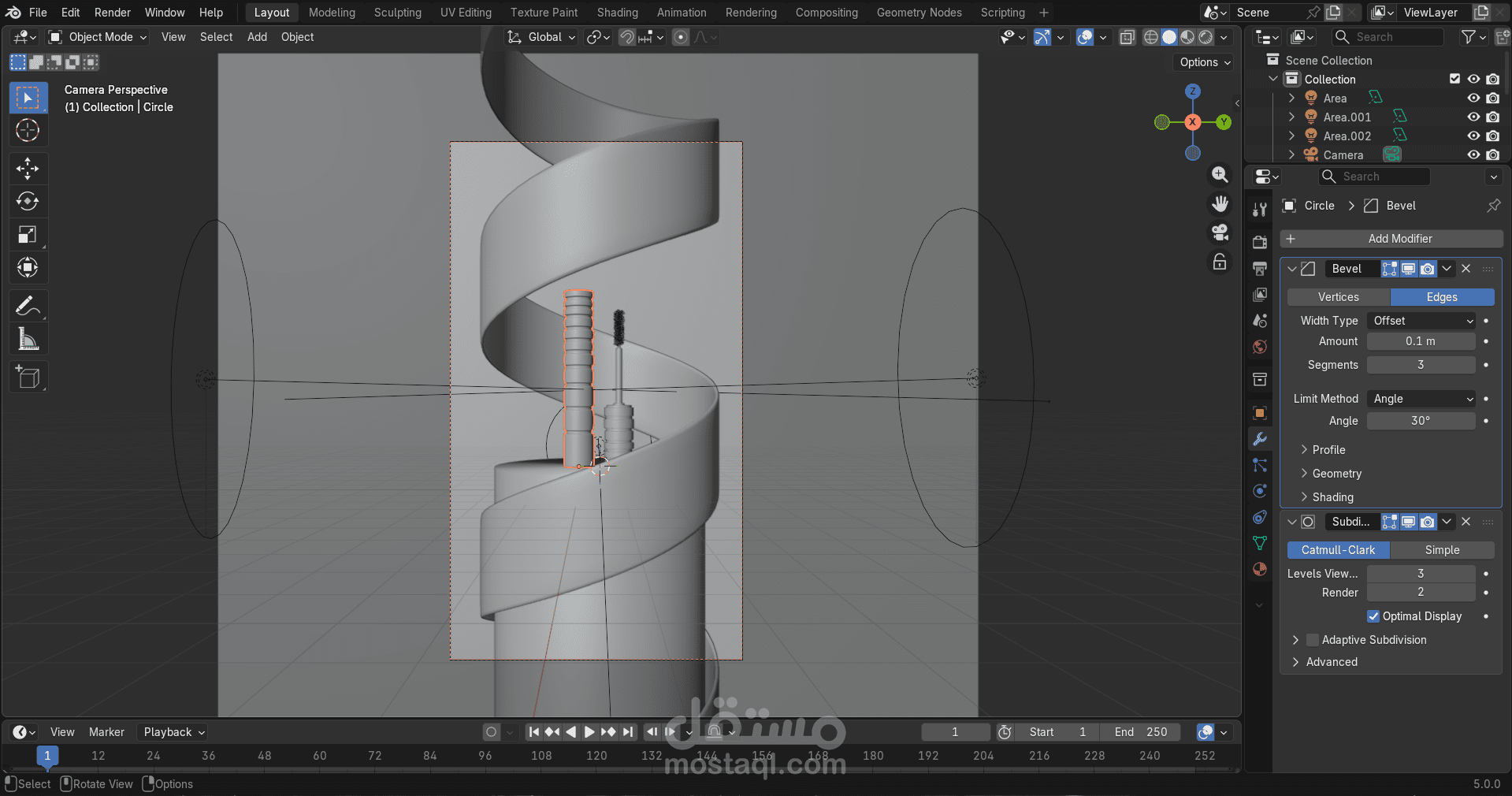Viewport: 1512px width, 796px height.
Task: Open the Width Type dropdown
Action: click(1421, 321)
